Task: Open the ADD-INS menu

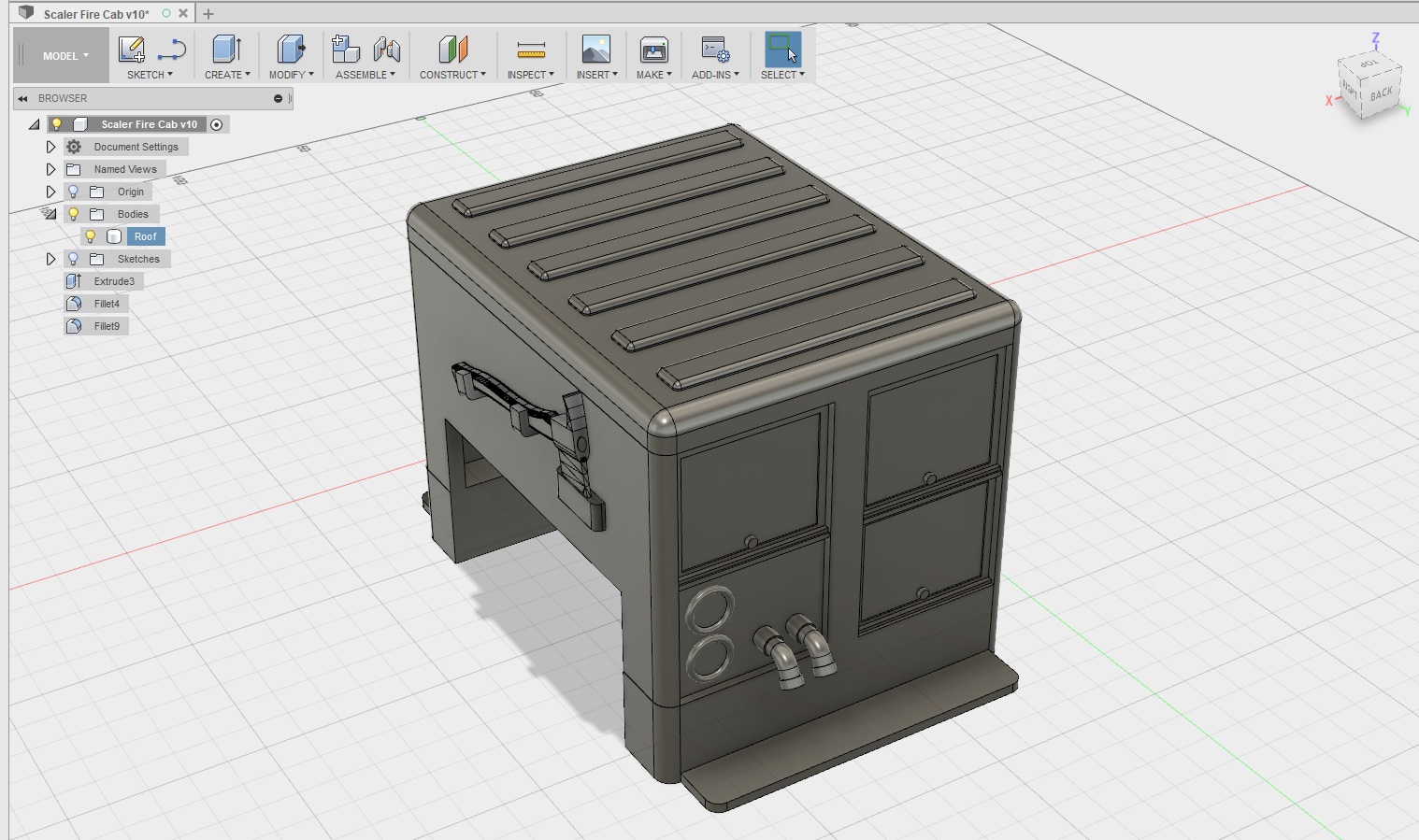Action: click(715, 75)
